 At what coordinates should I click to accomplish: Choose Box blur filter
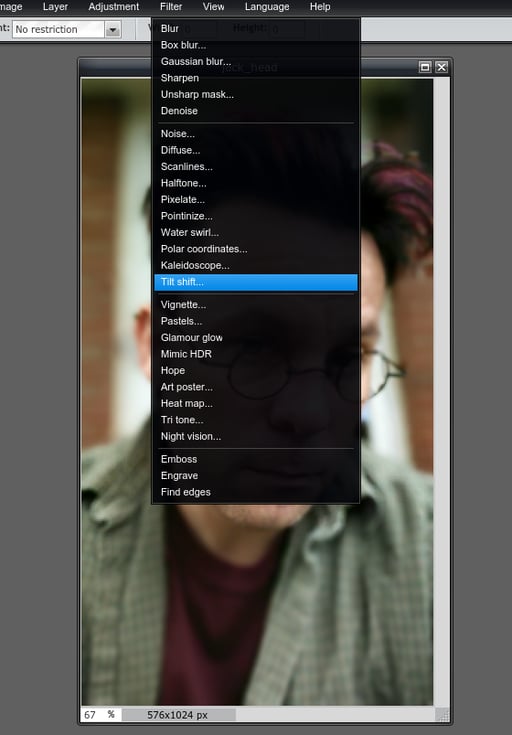coord(256,45)
